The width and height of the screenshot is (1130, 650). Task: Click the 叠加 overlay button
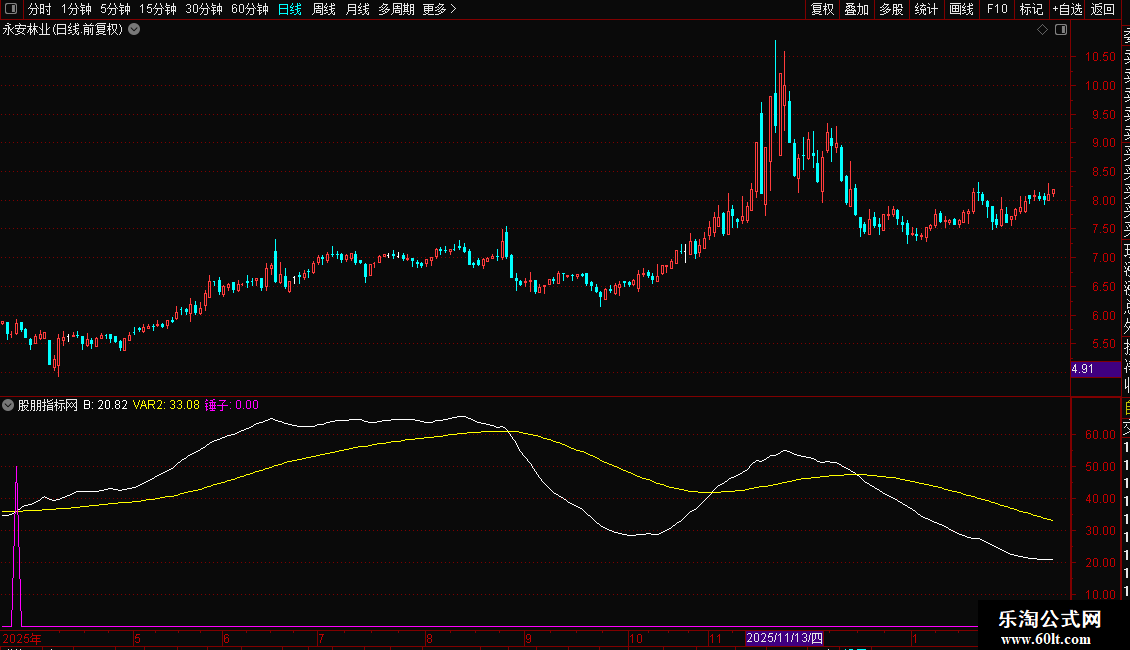(x=857, y=9)
